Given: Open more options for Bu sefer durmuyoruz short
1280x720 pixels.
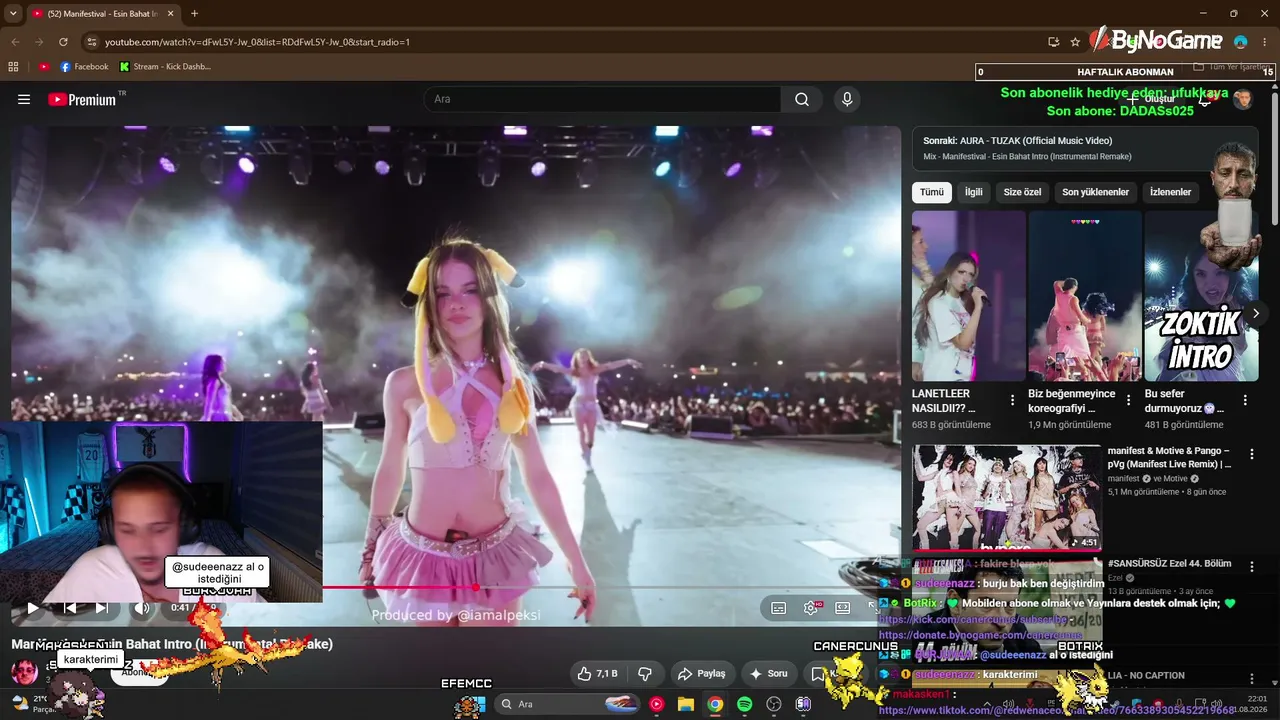Looking at the screenshot, I should point(1245,400).
